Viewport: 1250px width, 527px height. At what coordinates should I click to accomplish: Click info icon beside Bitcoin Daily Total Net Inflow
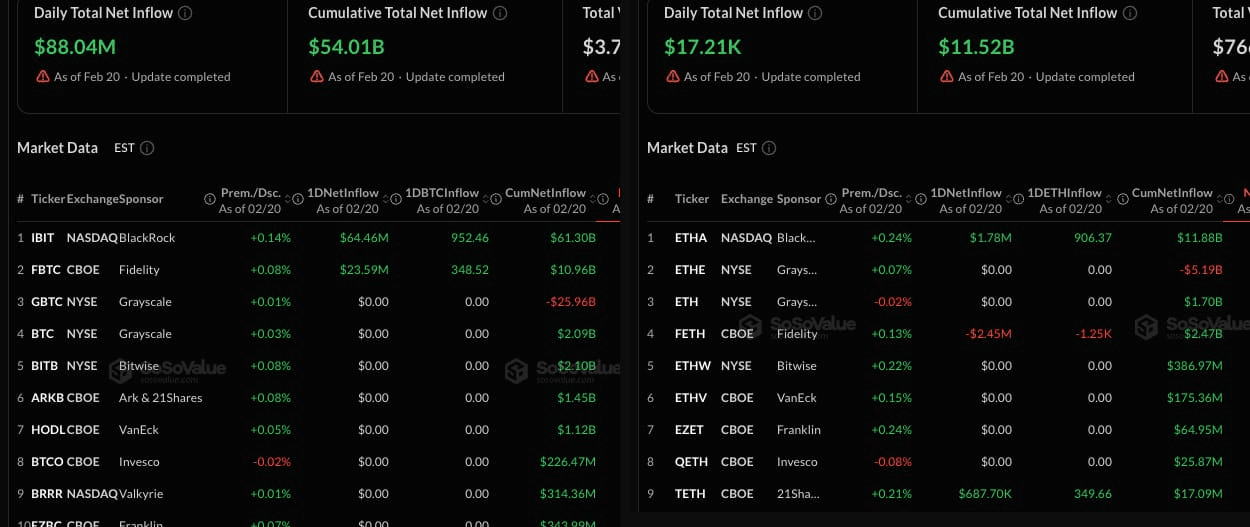pyautogui.click(x=186, y=14)
